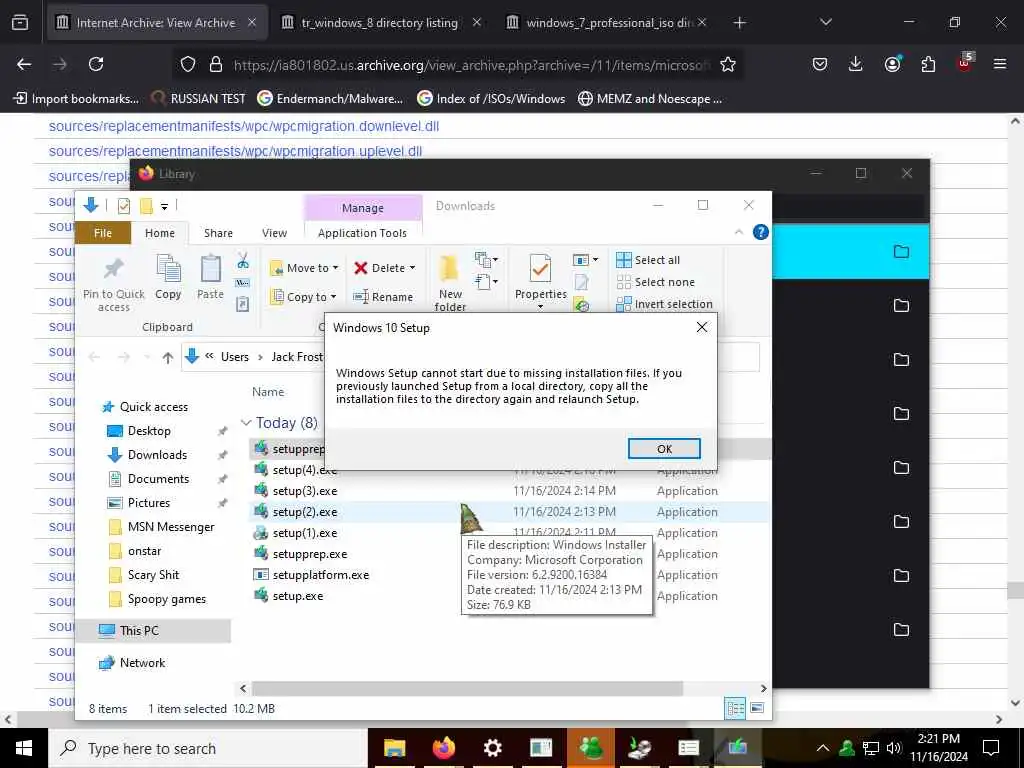Collapse the Today (8) group
This screenshot has height=768, width=1024.
tap(246, 423)
